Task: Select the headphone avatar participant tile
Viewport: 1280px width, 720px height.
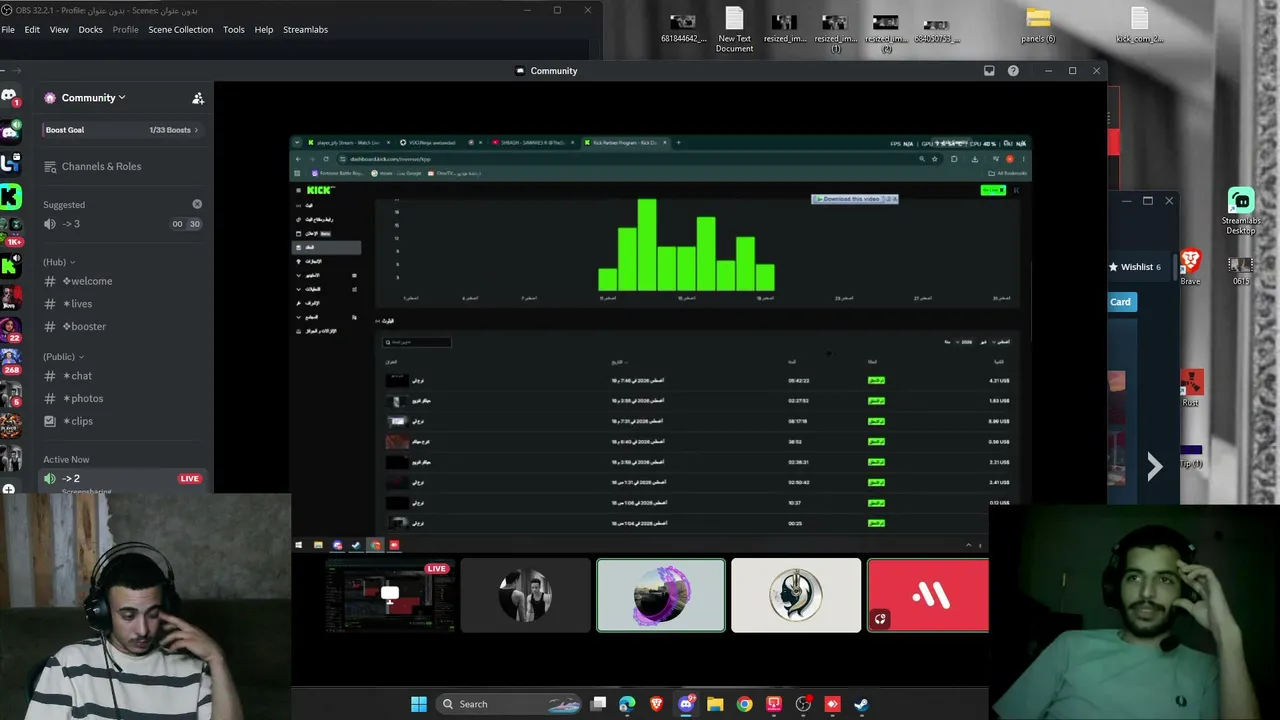Action: (x=796, y=595)
